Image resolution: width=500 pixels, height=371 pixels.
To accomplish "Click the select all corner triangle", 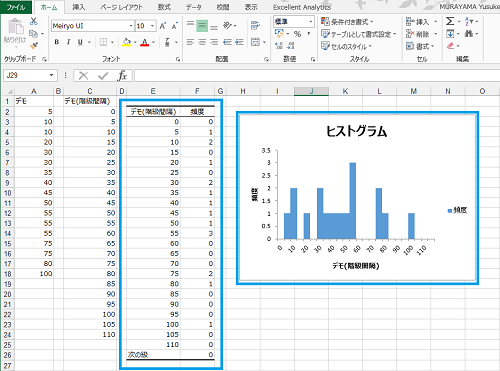I will point(9,91).
